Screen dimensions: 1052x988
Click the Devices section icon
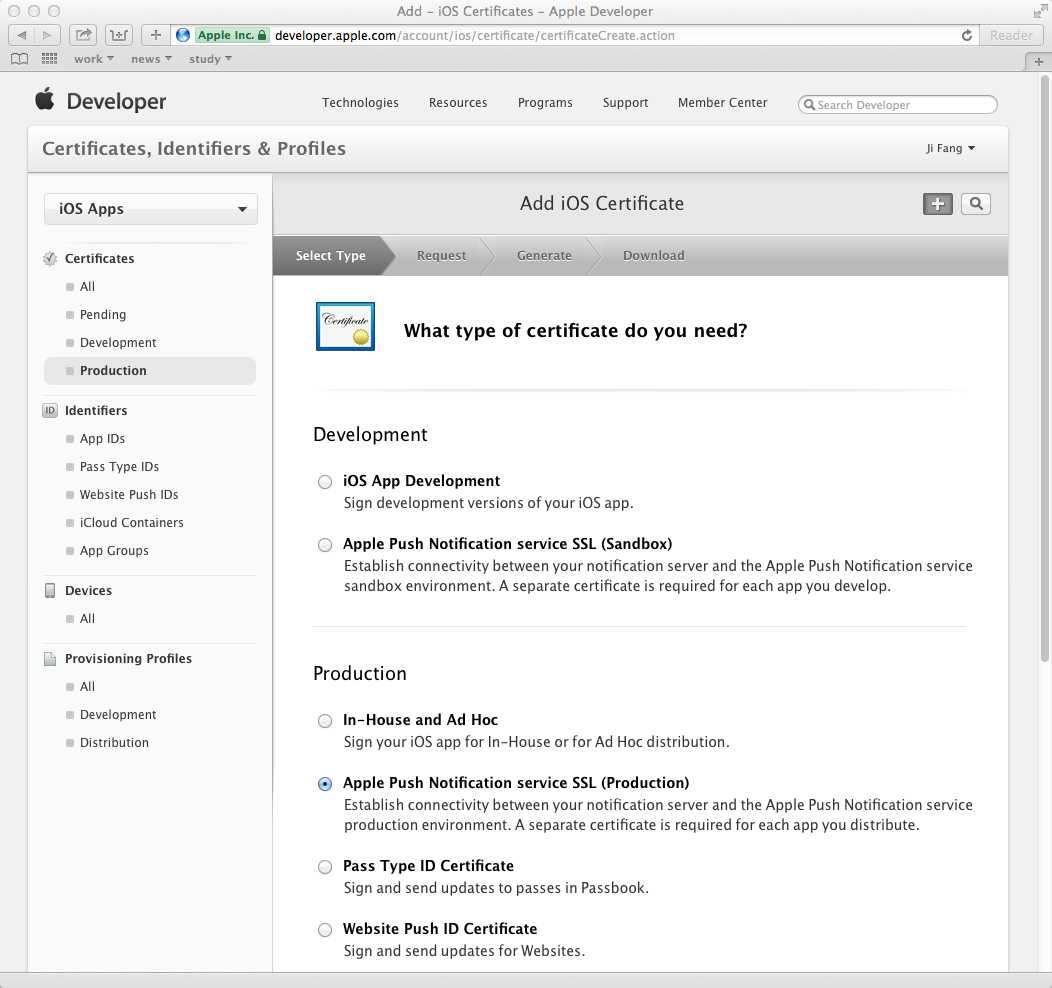[50, 590]
